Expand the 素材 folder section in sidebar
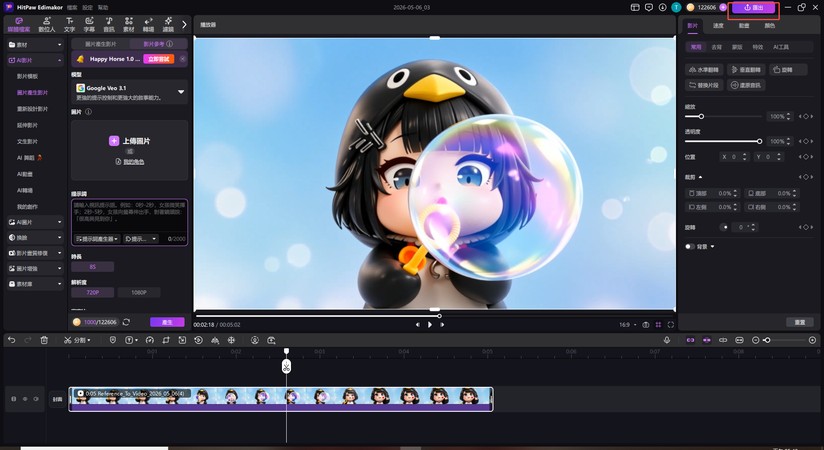The height and width of the screenshot is (450, 824). click(x=35, y=45)
